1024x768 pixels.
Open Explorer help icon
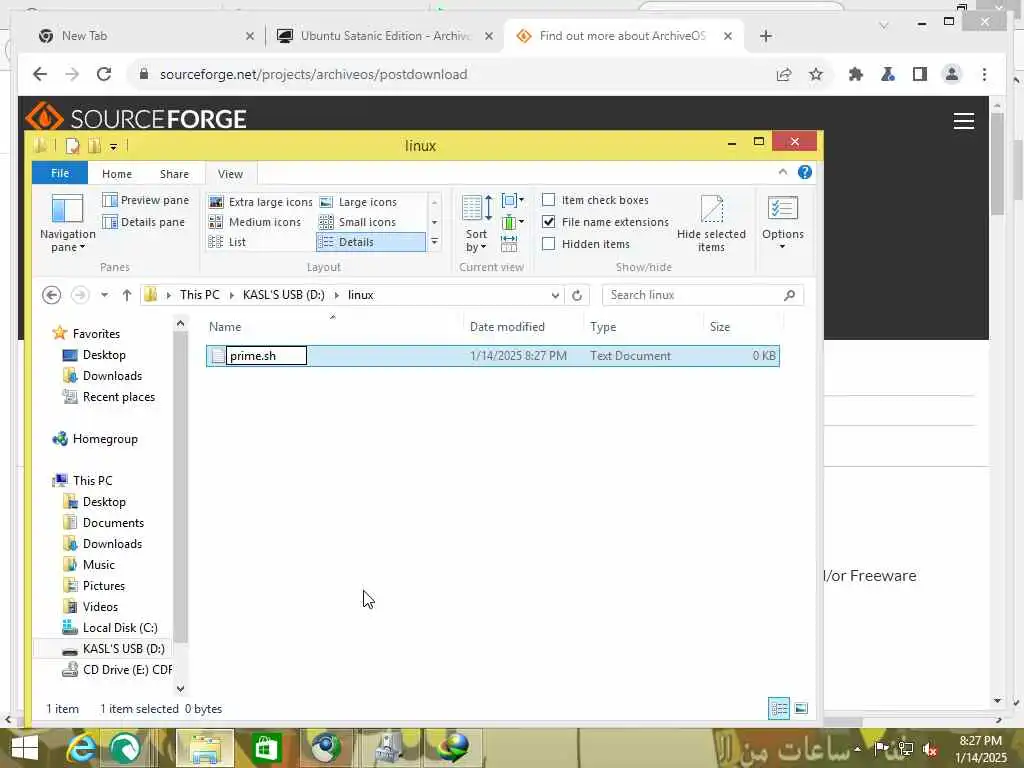pos(805,172)
